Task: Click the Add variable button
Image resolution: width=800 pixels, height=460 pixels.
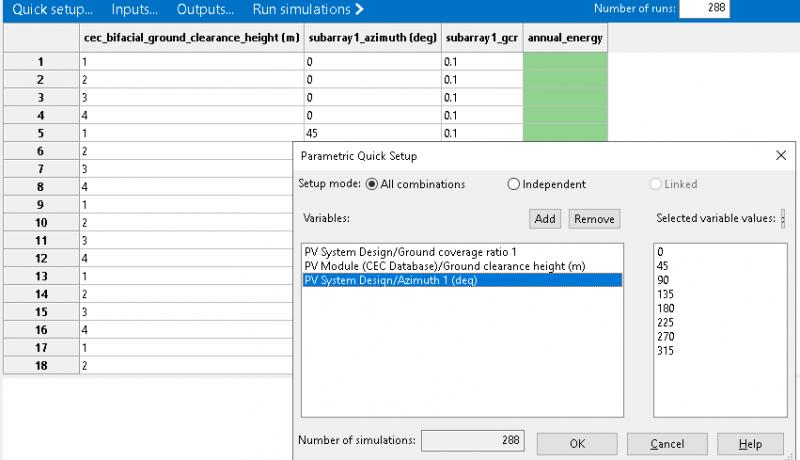Action: pyautogui.click(x=544, y=218)
